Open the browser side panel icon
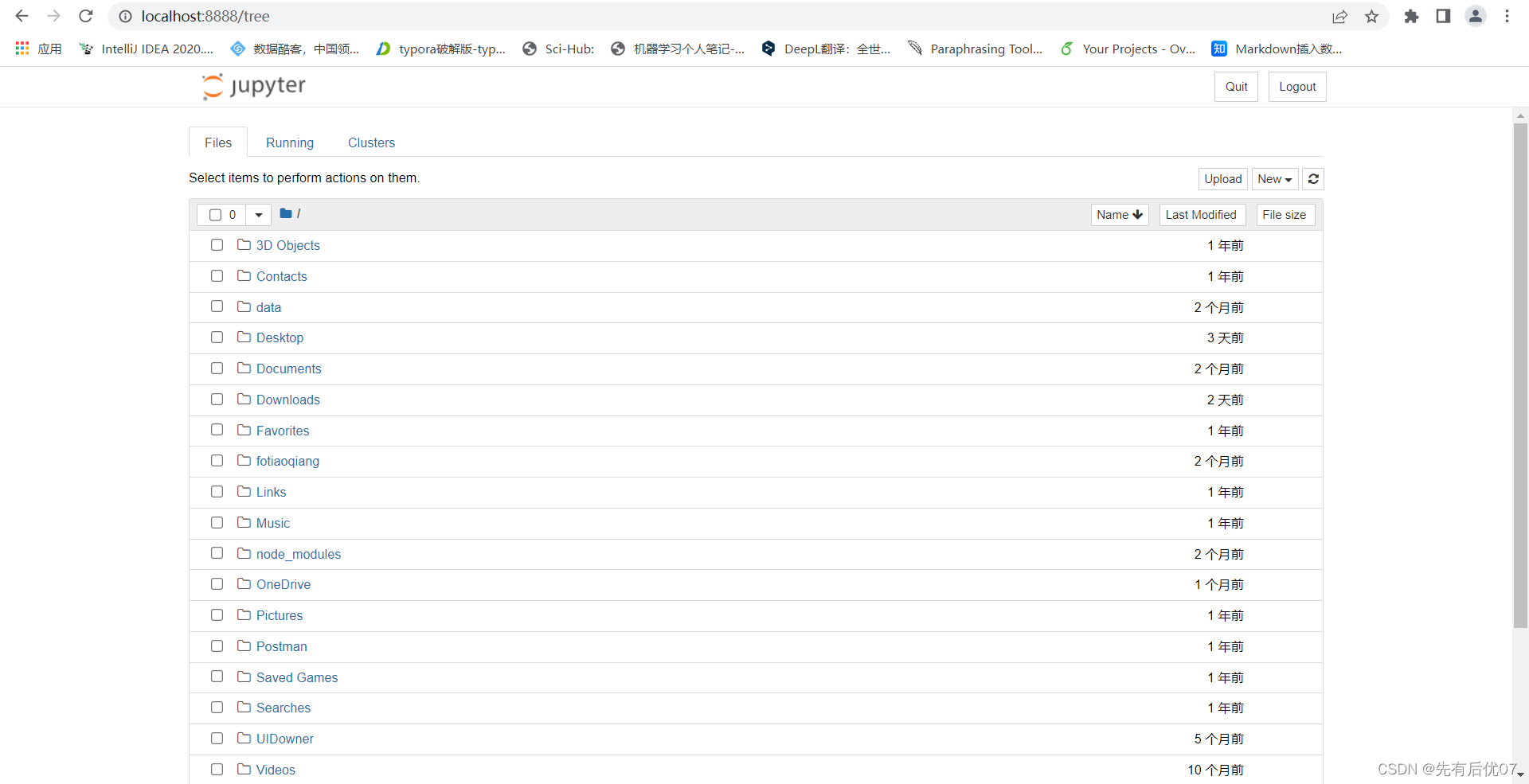1529x784 pixels. click(x=1443, y=16)
